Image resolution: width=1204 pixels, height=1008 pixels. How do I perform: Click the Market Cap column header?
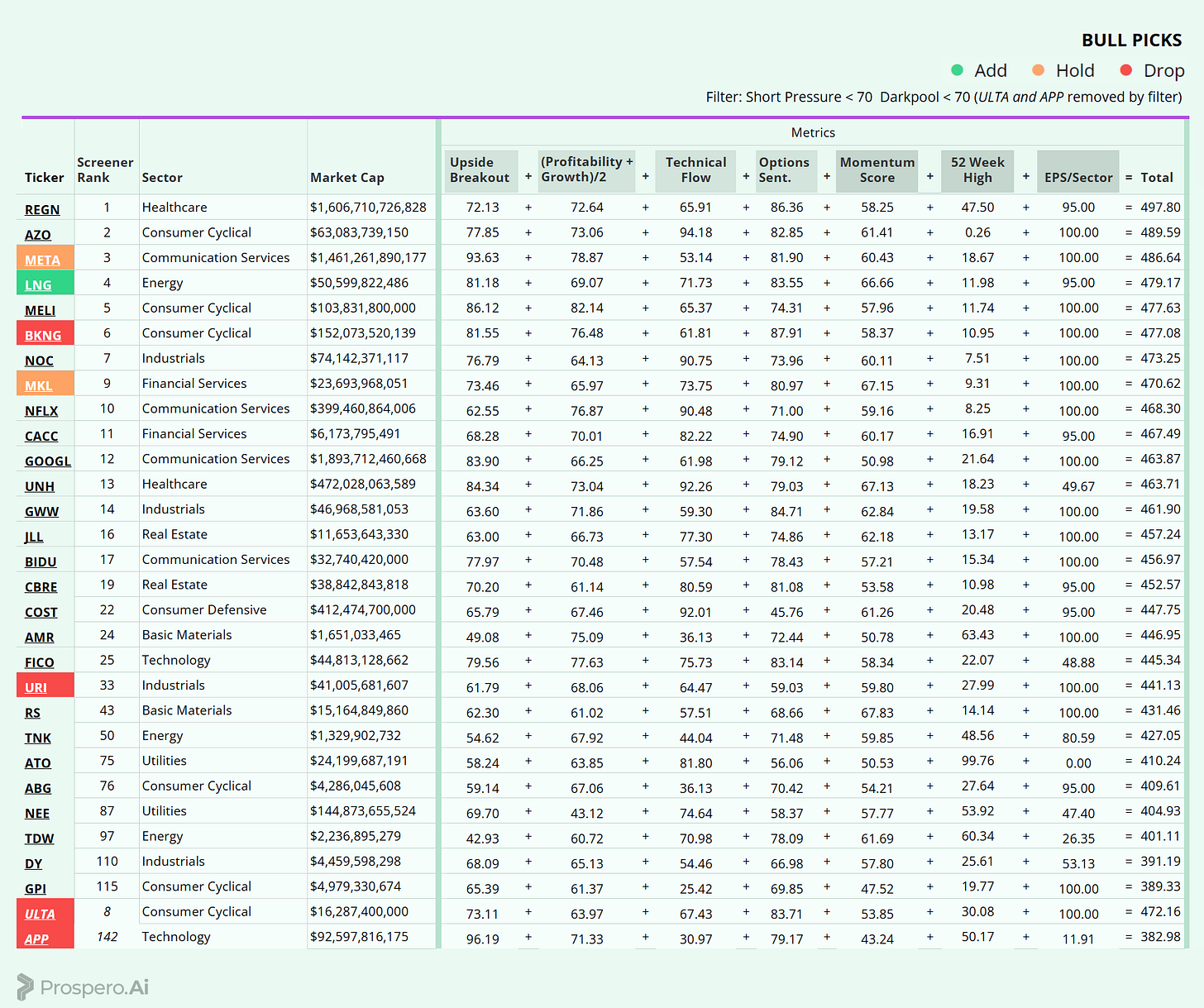347,177
